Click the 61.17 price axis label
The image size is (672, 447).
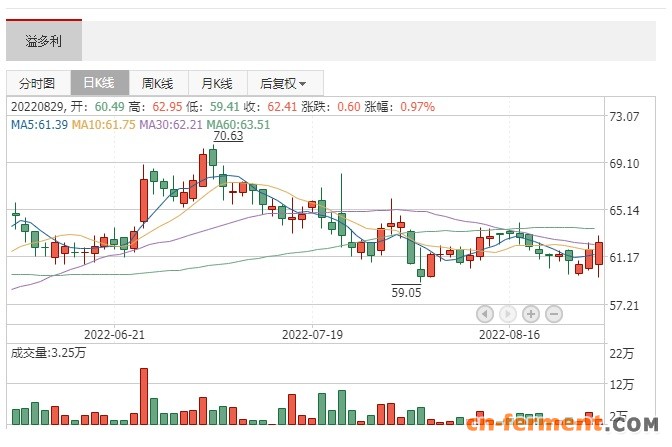pos(624,258)
